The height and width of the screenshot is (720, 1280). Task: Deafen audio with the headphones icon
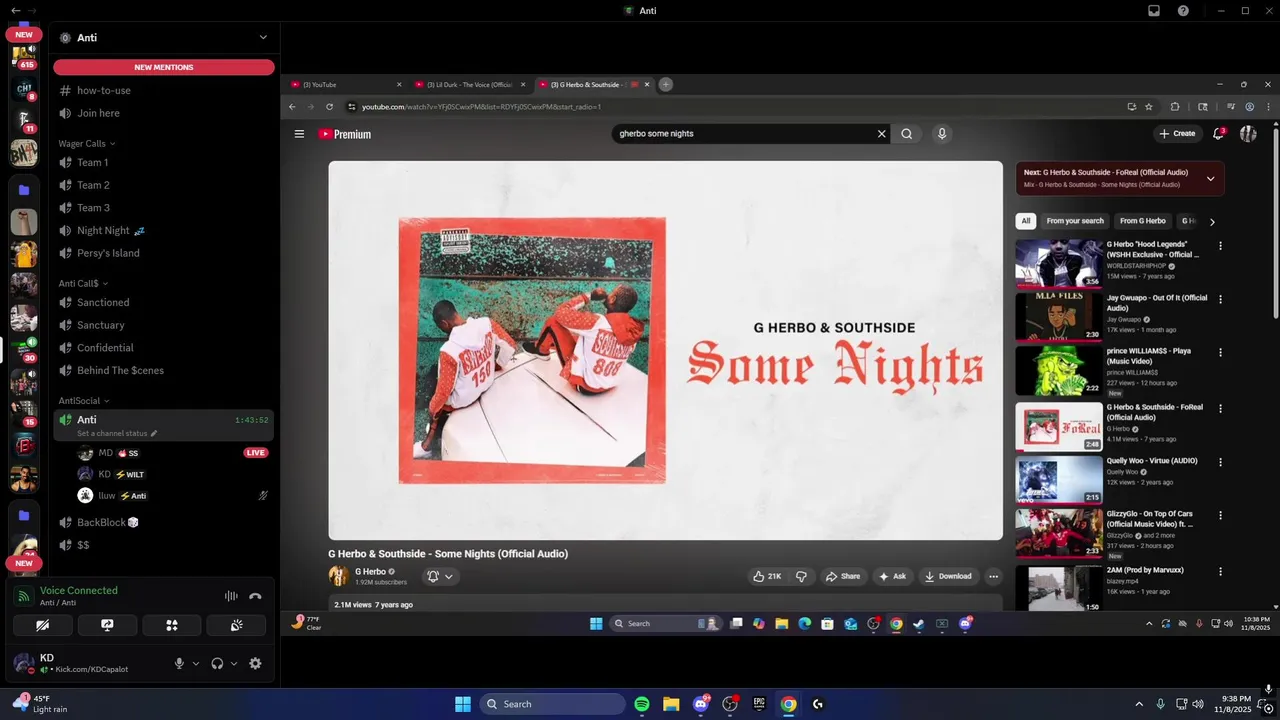pos(217,663)
